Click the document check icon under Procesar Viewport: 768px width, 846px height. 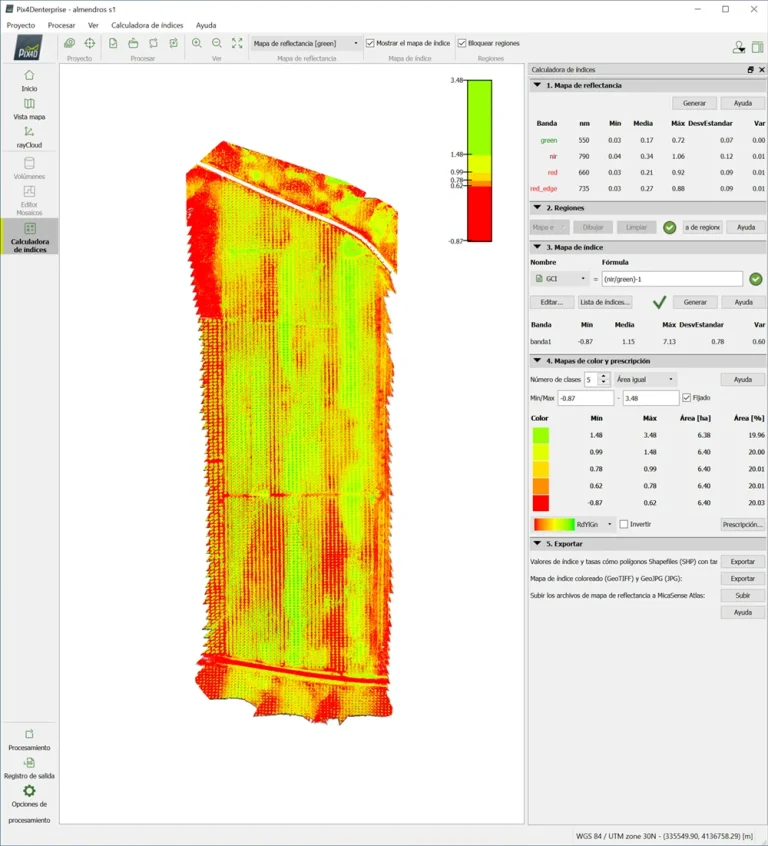pos(113,43)
